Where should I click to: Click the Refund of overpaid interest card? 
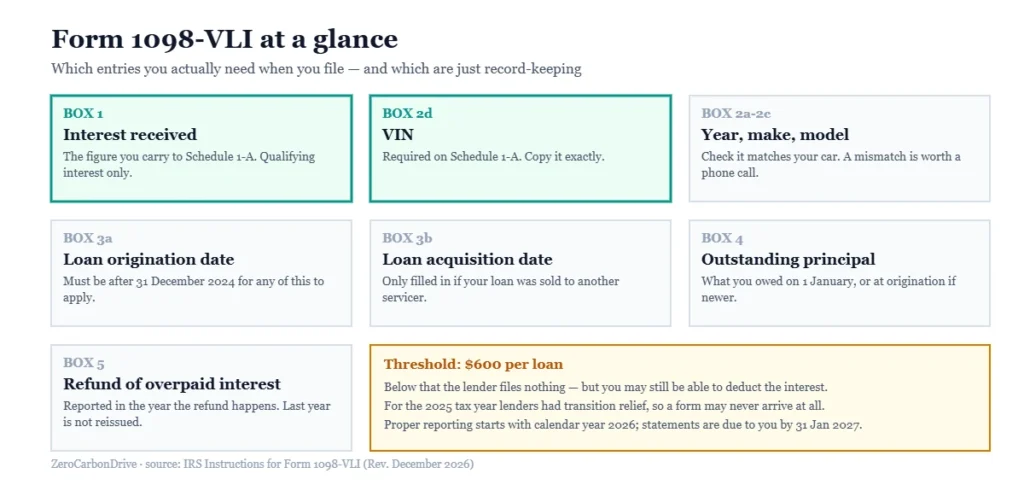(x=201, y=398)
